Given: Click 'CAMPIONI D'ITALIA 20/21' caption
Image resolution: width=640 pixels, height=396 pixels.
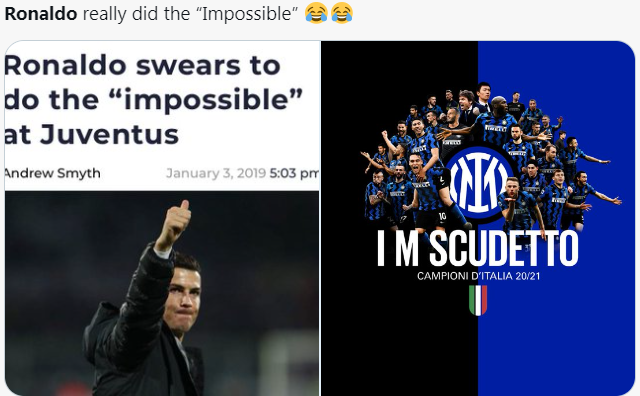Looking at the screenshot, I should pos(478,276).
